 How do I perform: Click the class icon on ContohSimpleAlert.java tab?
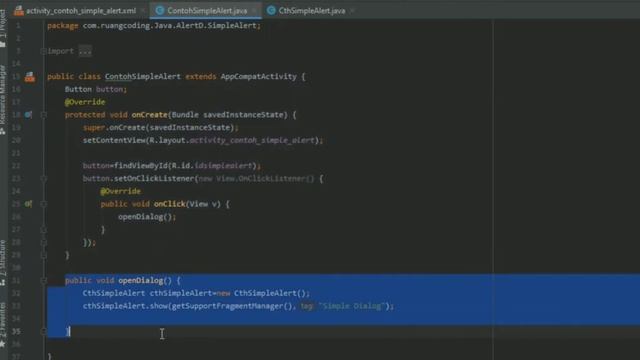pos(160,11)
